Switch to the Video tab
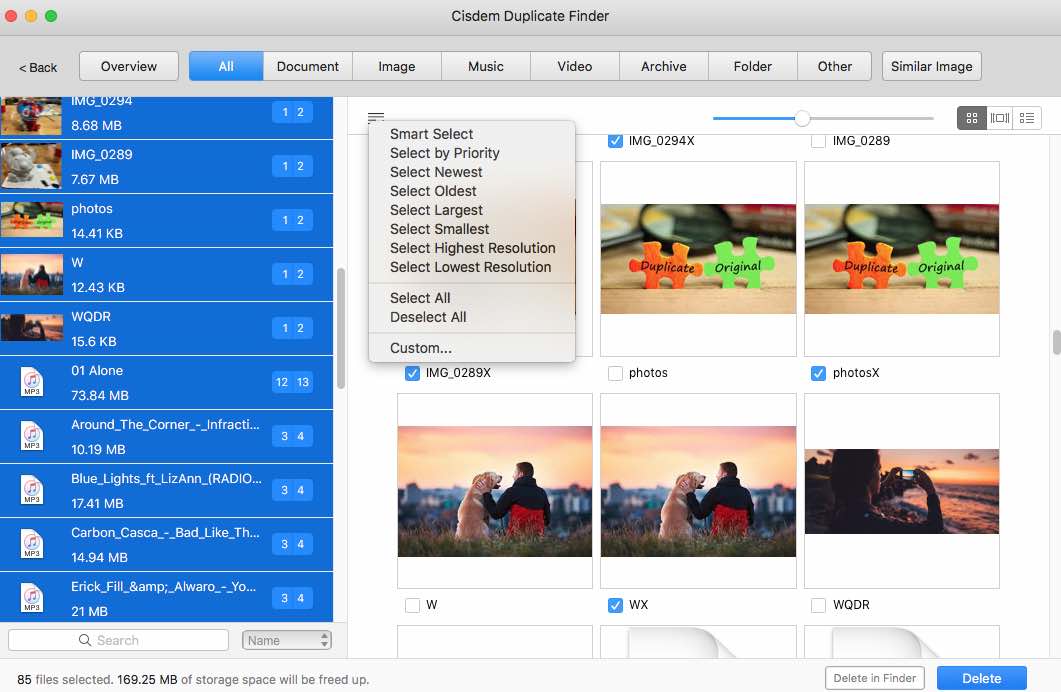This screenshot has height=692, width=1061. pos(574,66)
